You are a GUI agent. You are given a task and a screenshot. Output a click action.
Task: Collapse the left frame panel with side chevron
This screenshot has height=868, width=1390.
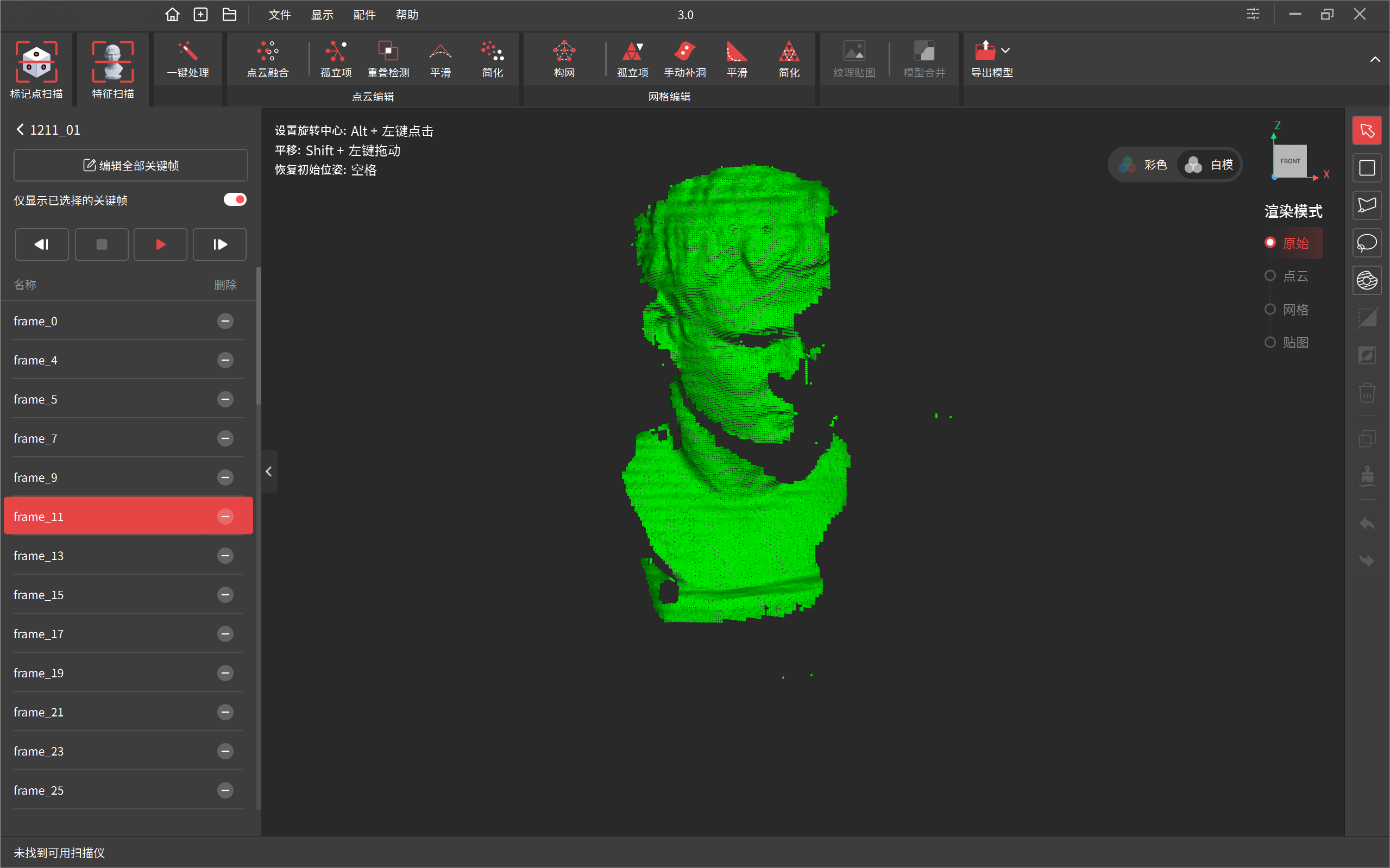coord(268,471)
